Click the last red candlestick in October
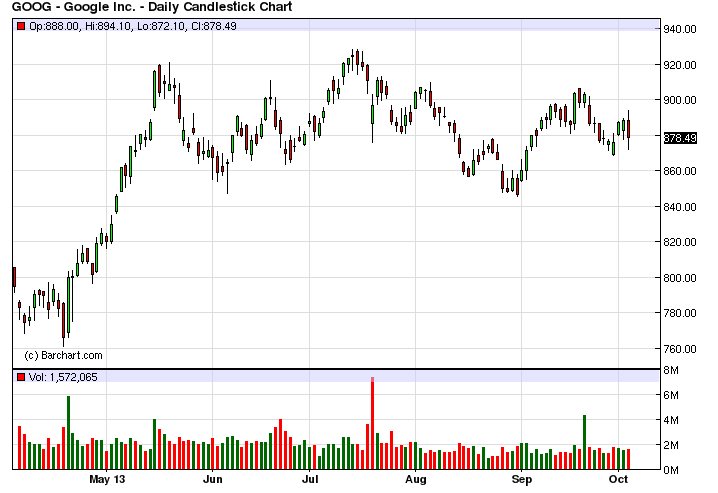This screenshot has width=718, height=493. pyautogui.click(x=629, y=129)
